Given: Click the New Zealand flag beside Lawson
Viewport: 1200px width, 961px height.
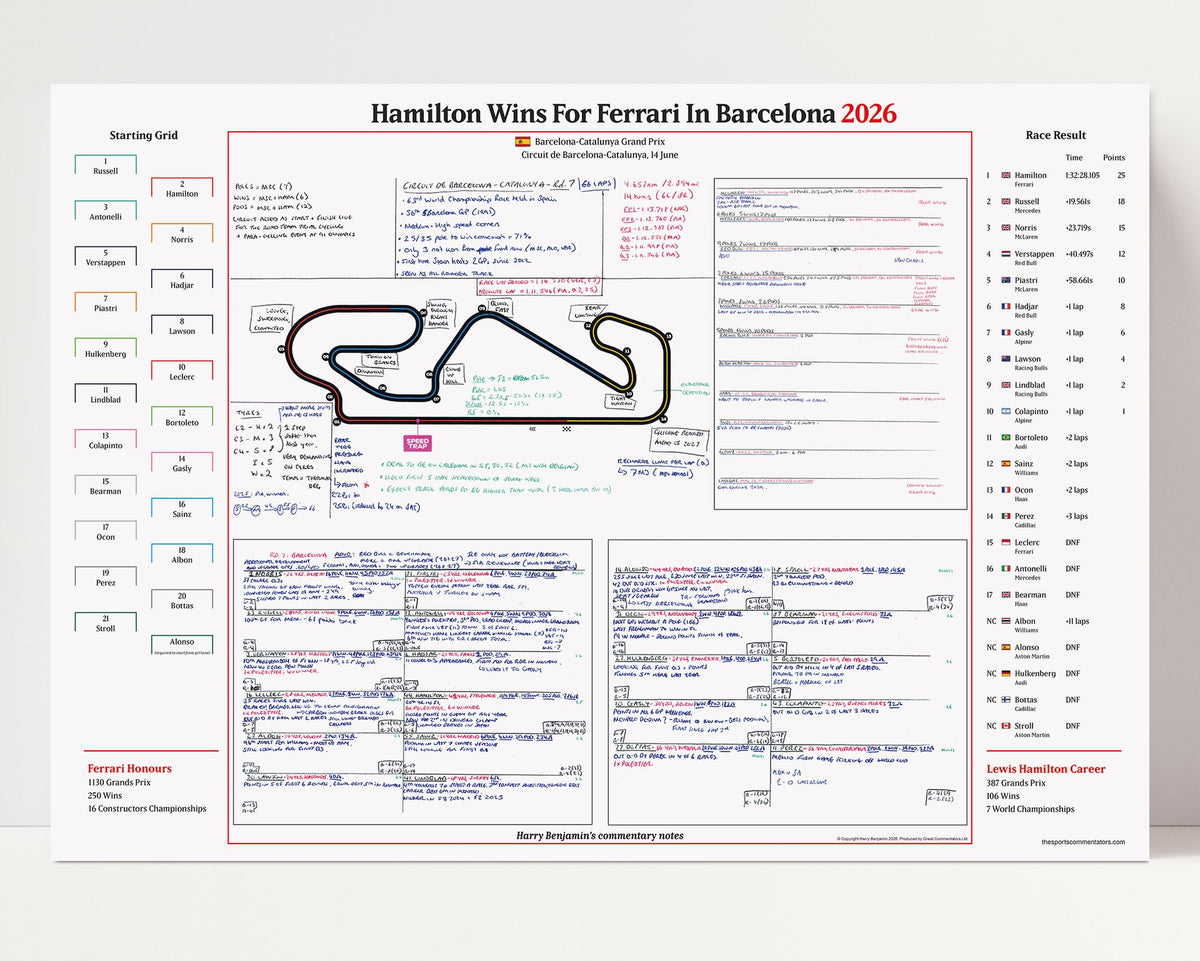Looking at the screenshot, I should (x=1007, y=358).
